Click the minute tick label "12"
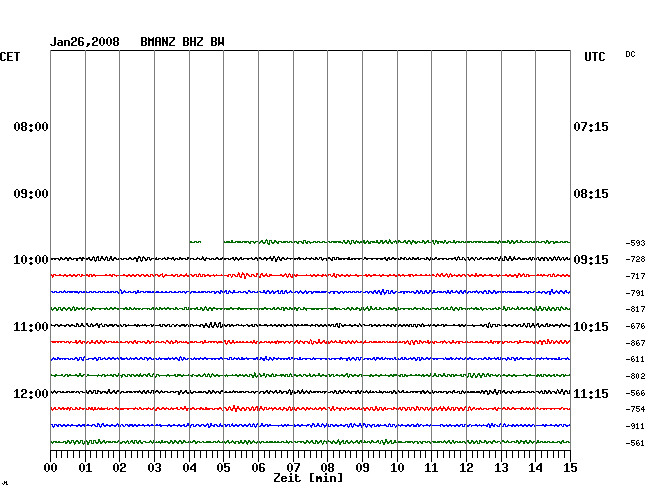 (466, 468)
